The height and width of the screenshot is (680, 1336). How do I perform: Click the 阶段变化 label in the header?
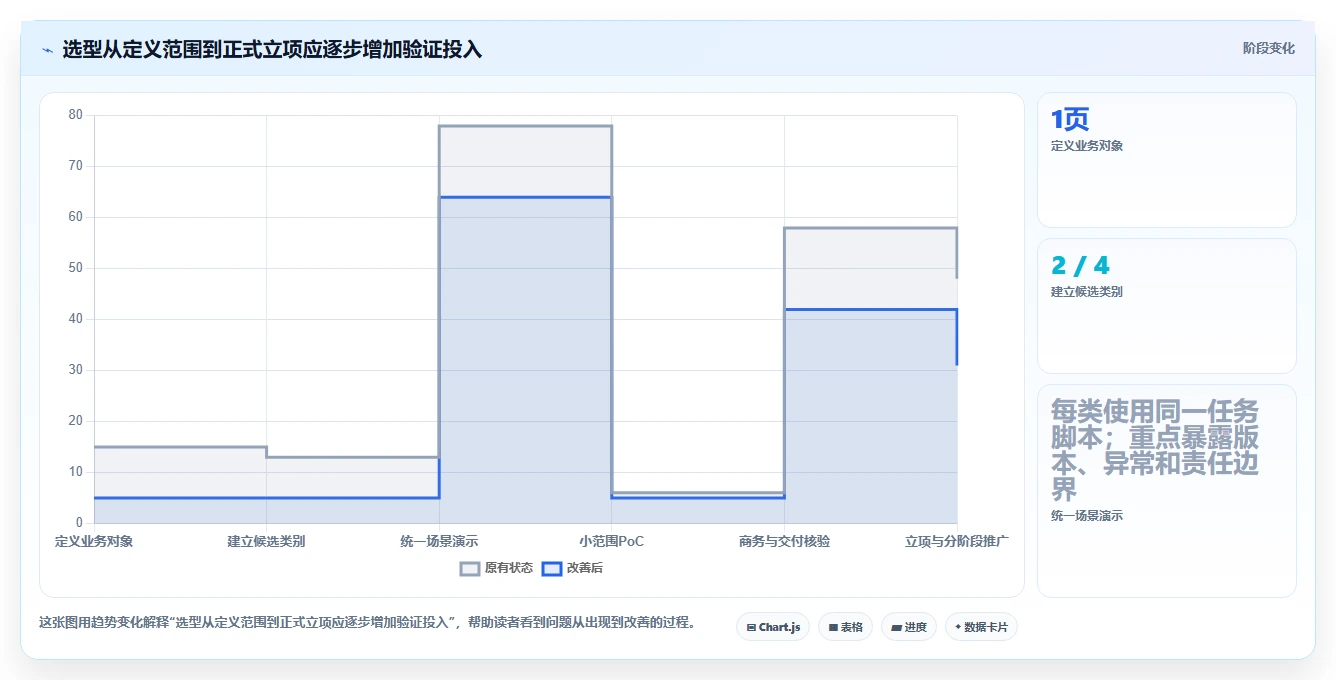[1268, 48]
